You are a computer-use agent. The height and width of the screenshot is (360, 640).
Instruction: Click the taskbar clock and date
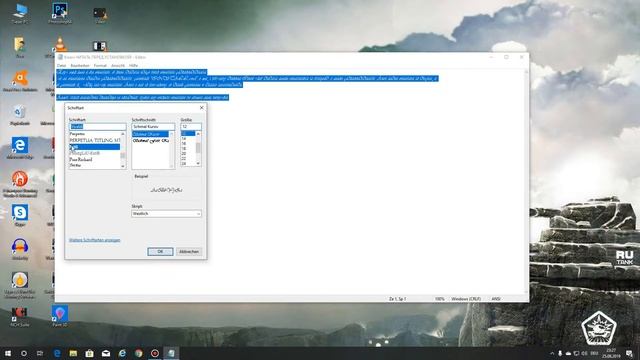(x=611, y=353)
